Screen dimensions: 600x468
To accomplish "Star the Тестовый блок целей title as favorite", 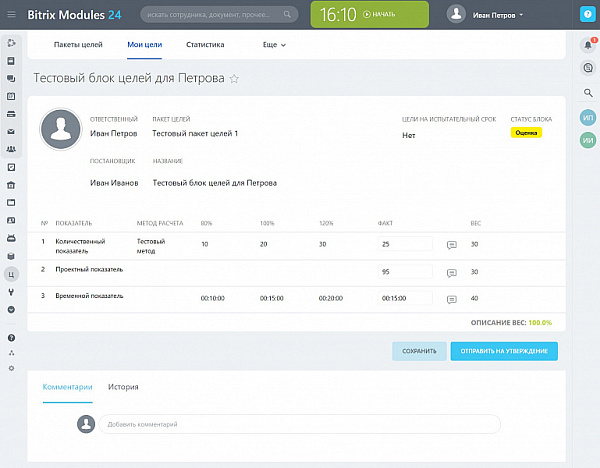I will [x=235, y=78].
